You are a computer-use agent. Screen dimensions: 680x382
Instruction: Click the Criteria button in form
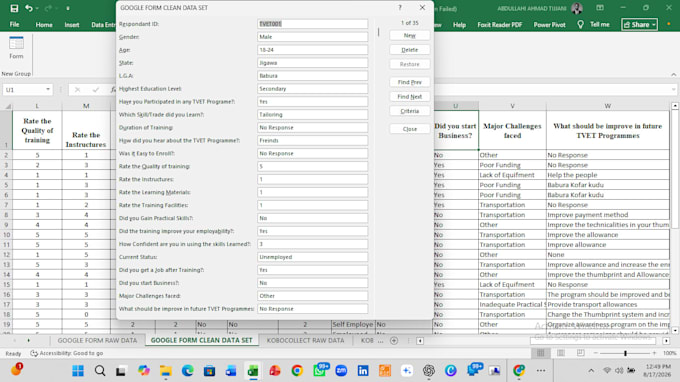pyautogui.click(x=409, y=111)
